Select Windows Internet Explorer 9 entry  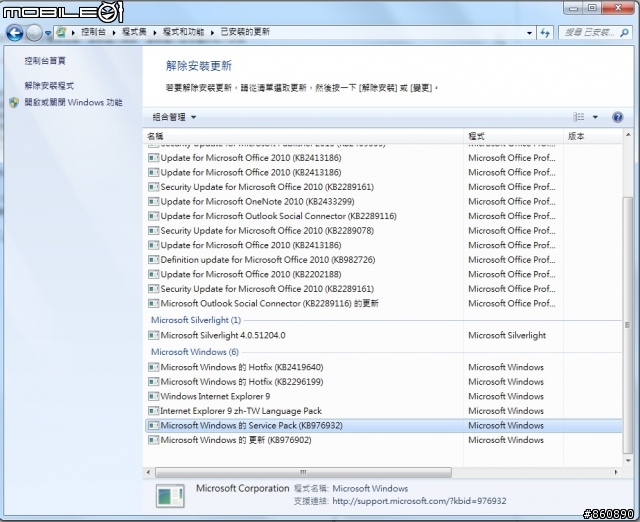[215, 396]
